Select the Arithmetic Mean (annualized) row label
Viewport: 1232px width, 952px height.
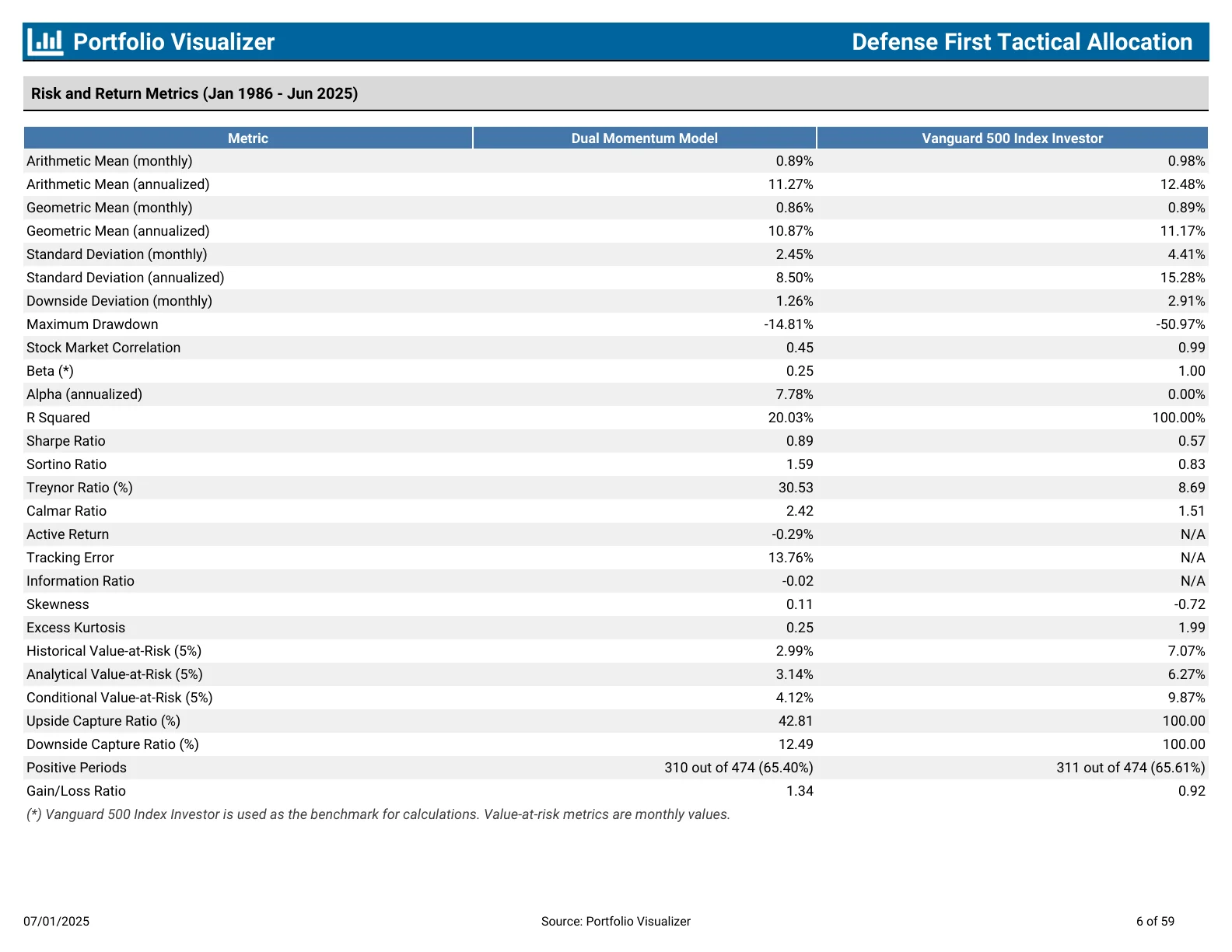pyautogui.click(x=118, y=184)
